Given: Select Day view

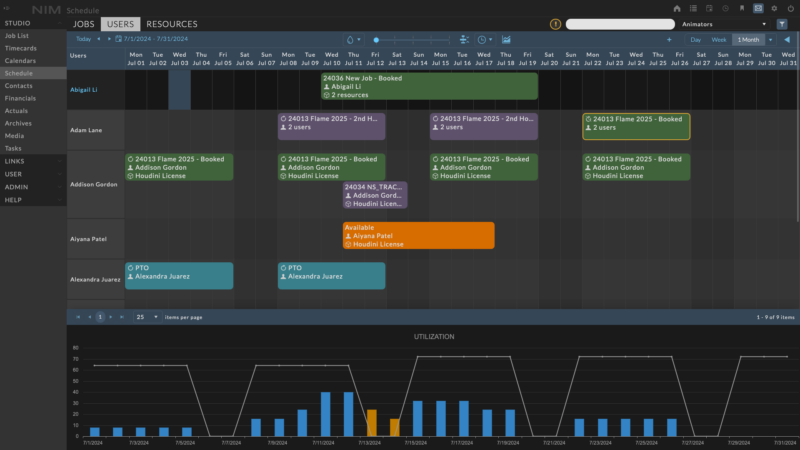Looking at the screenshot, I should click(695, 39).
